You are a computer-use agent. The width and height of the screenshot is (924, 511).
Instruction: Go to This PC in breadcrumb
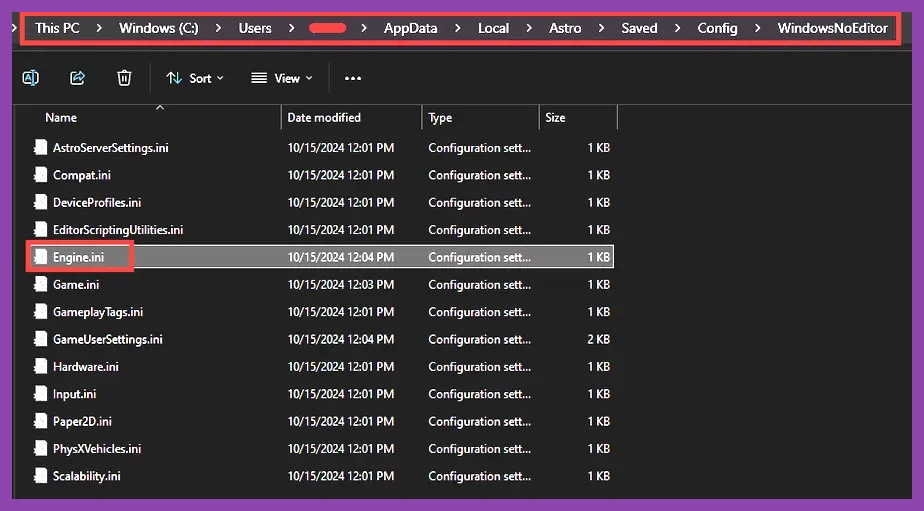57,28
